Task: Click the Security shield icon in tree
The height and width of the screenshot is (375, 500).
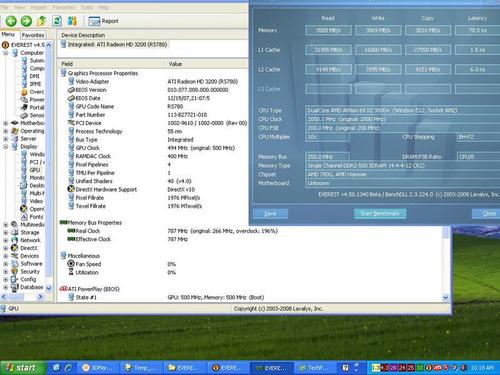Action: (14, 271)
